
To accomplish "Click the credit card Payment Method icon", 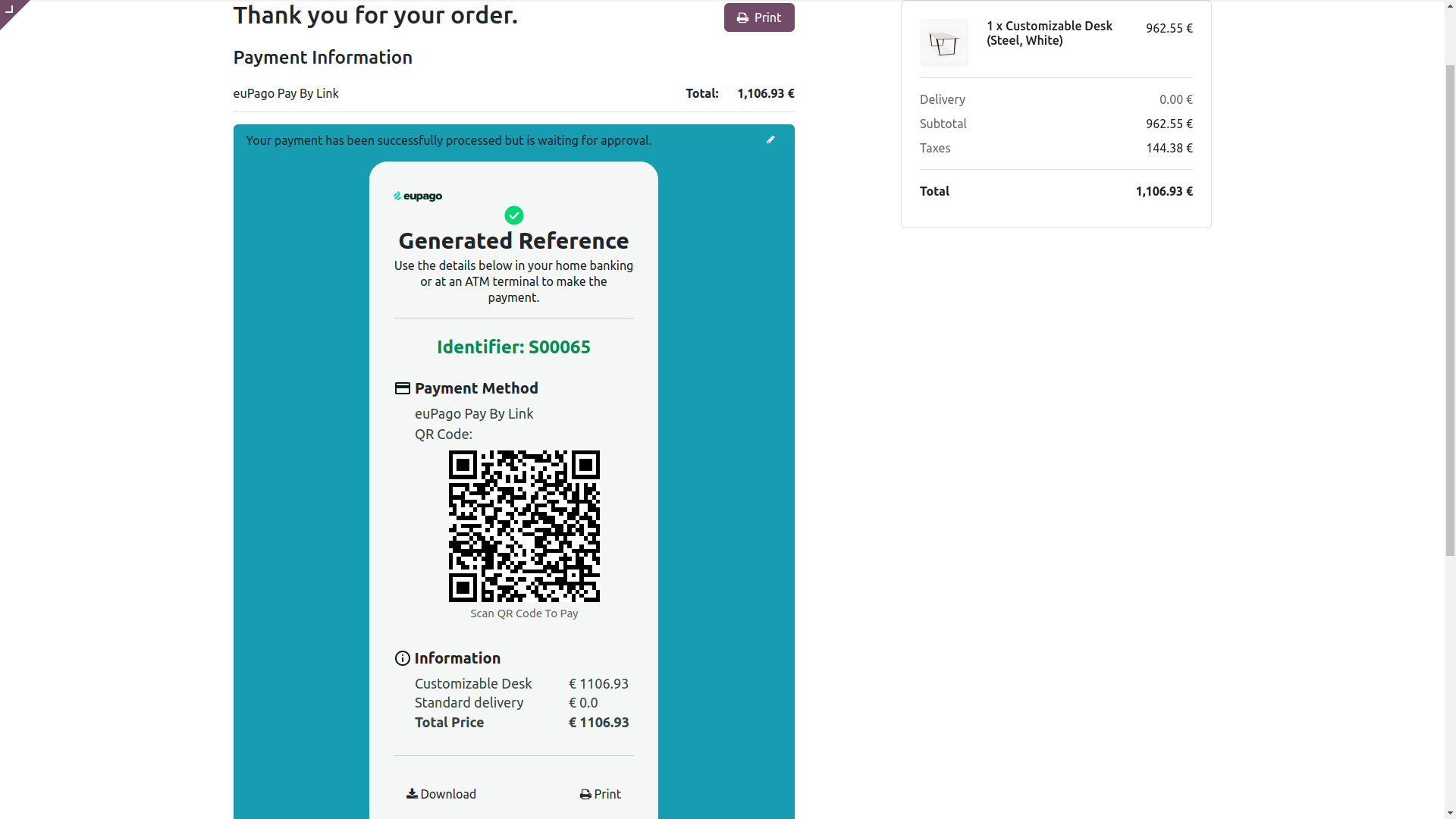I will click(403, 388).
